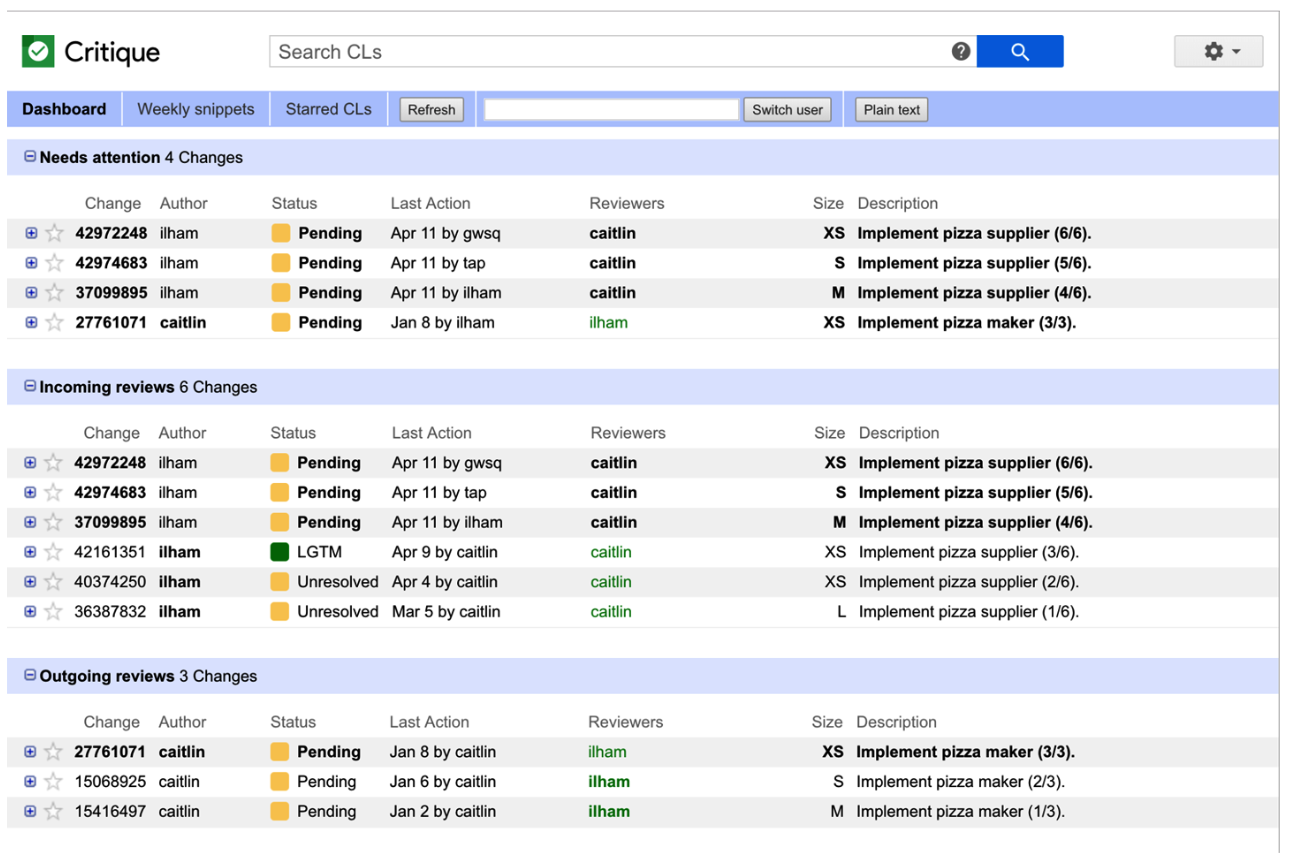Click "Apr 9 by caitlin" last action
The width and height of the screenshot is (1297, 868).
tap(445, 552)
